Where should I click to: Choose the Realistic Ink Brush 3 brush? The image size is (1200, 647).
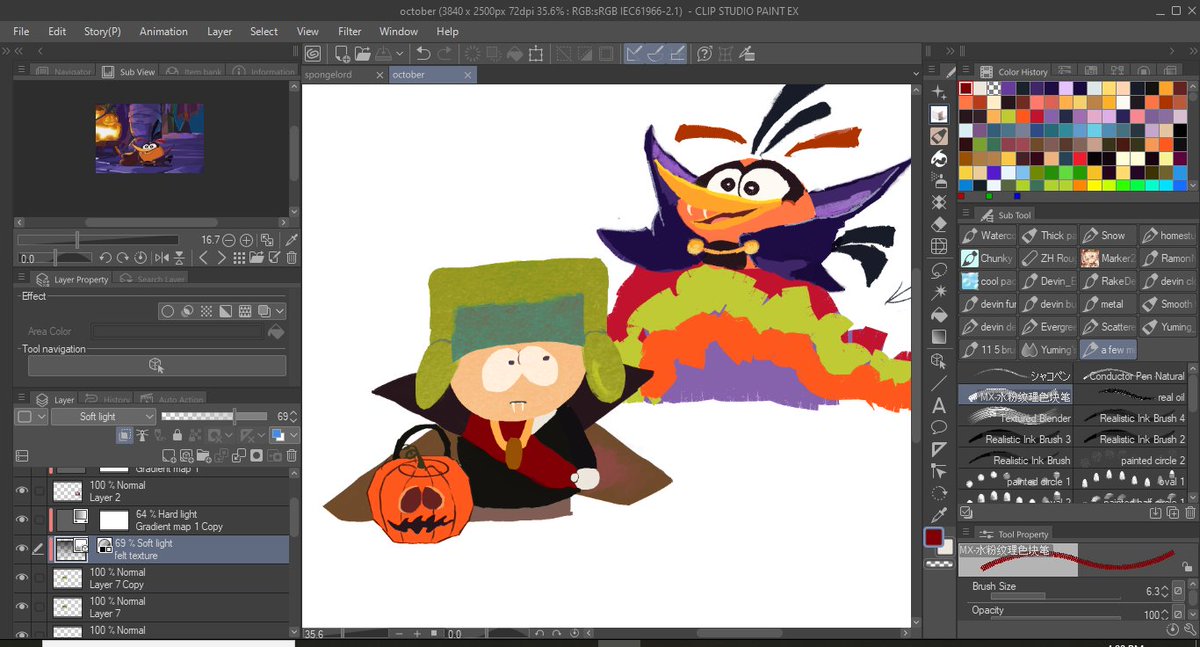tap(1015, 439)
